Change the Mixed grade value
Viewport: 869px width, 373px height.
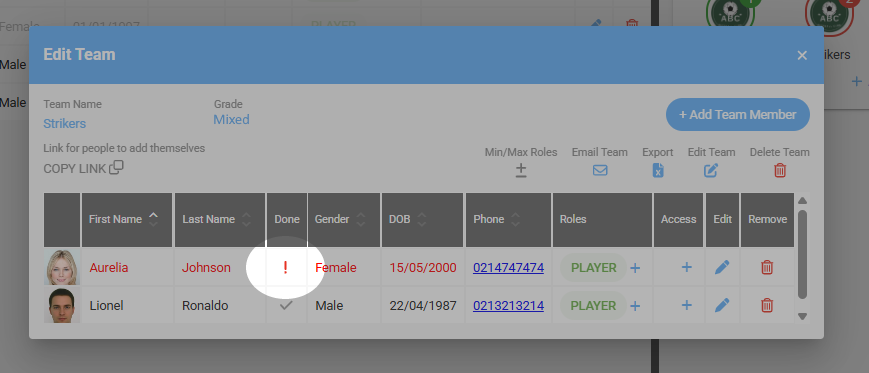(231, 119)
